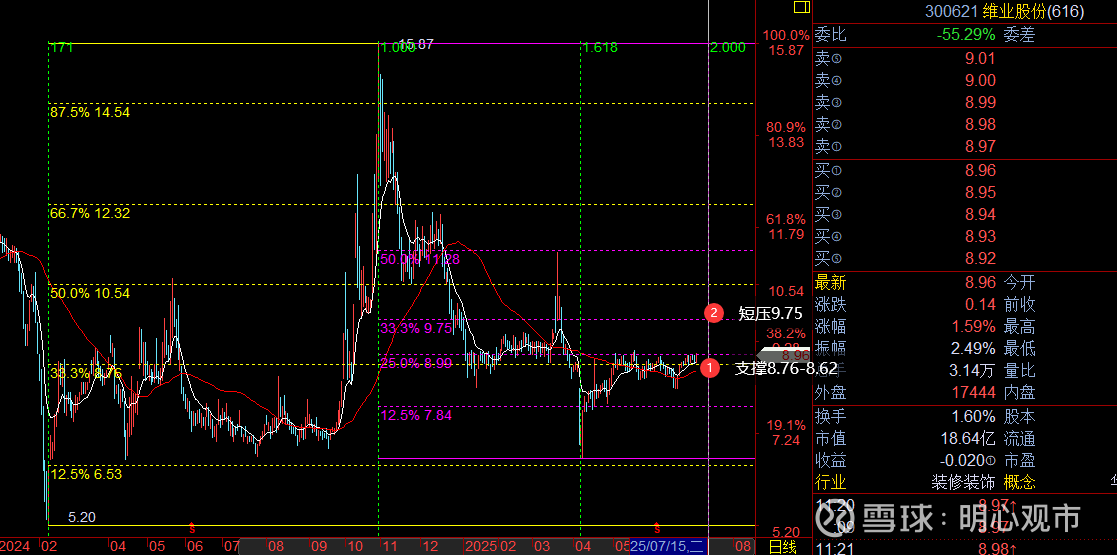Click the 换手 value 1.60%
Viewport: 1117px width, 555px height.
point(972,416)
